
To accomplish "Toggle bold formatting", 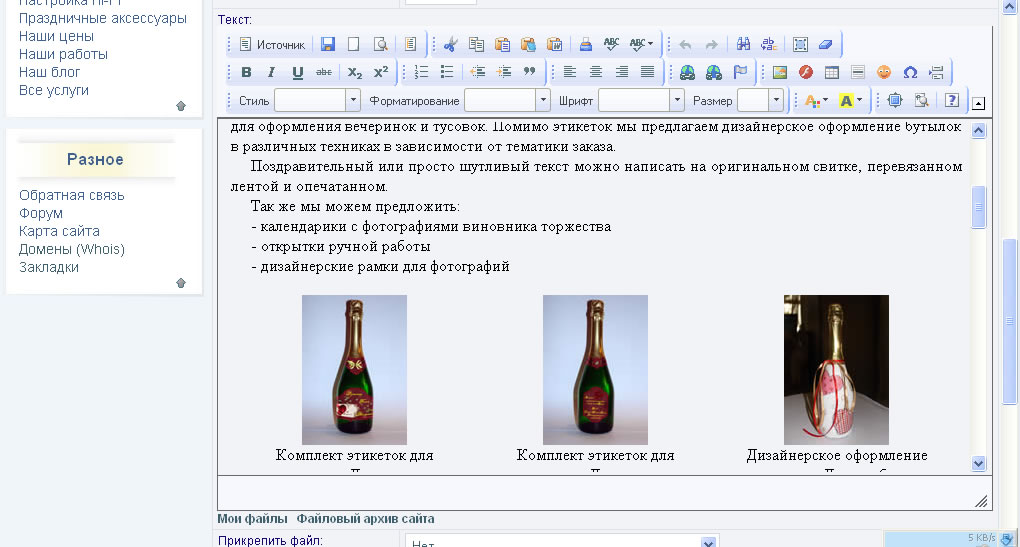I will 246,72.
